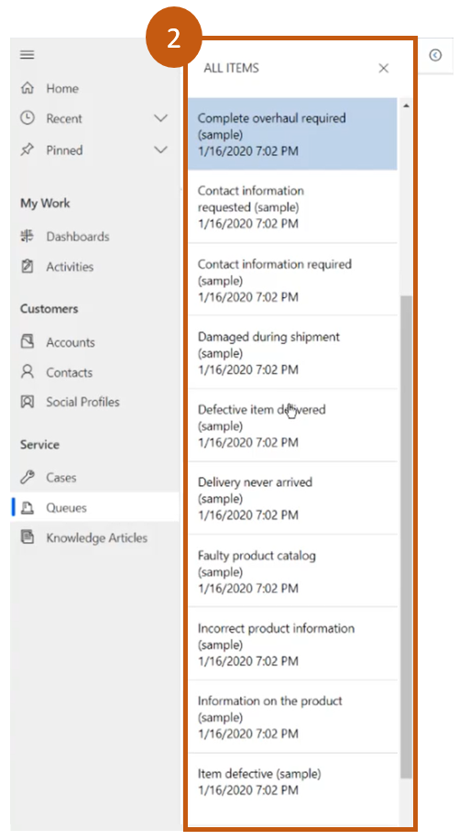Click the Recent clock icon

point(27,118)
